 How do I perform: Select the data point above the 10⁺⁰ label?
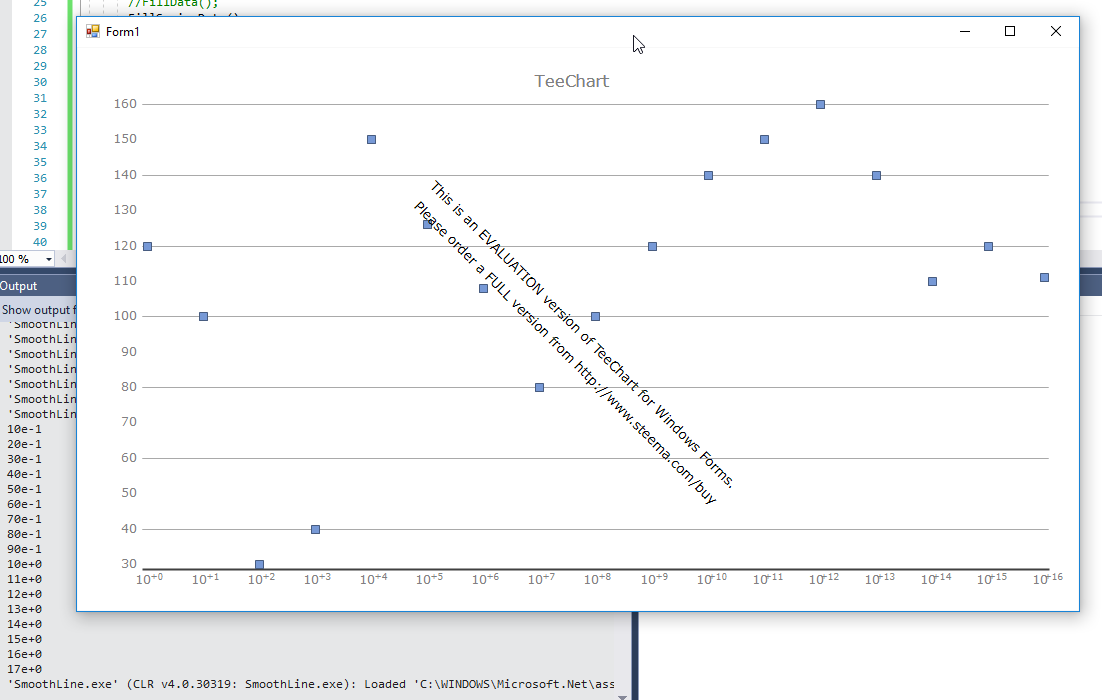(x=148, y=247)
